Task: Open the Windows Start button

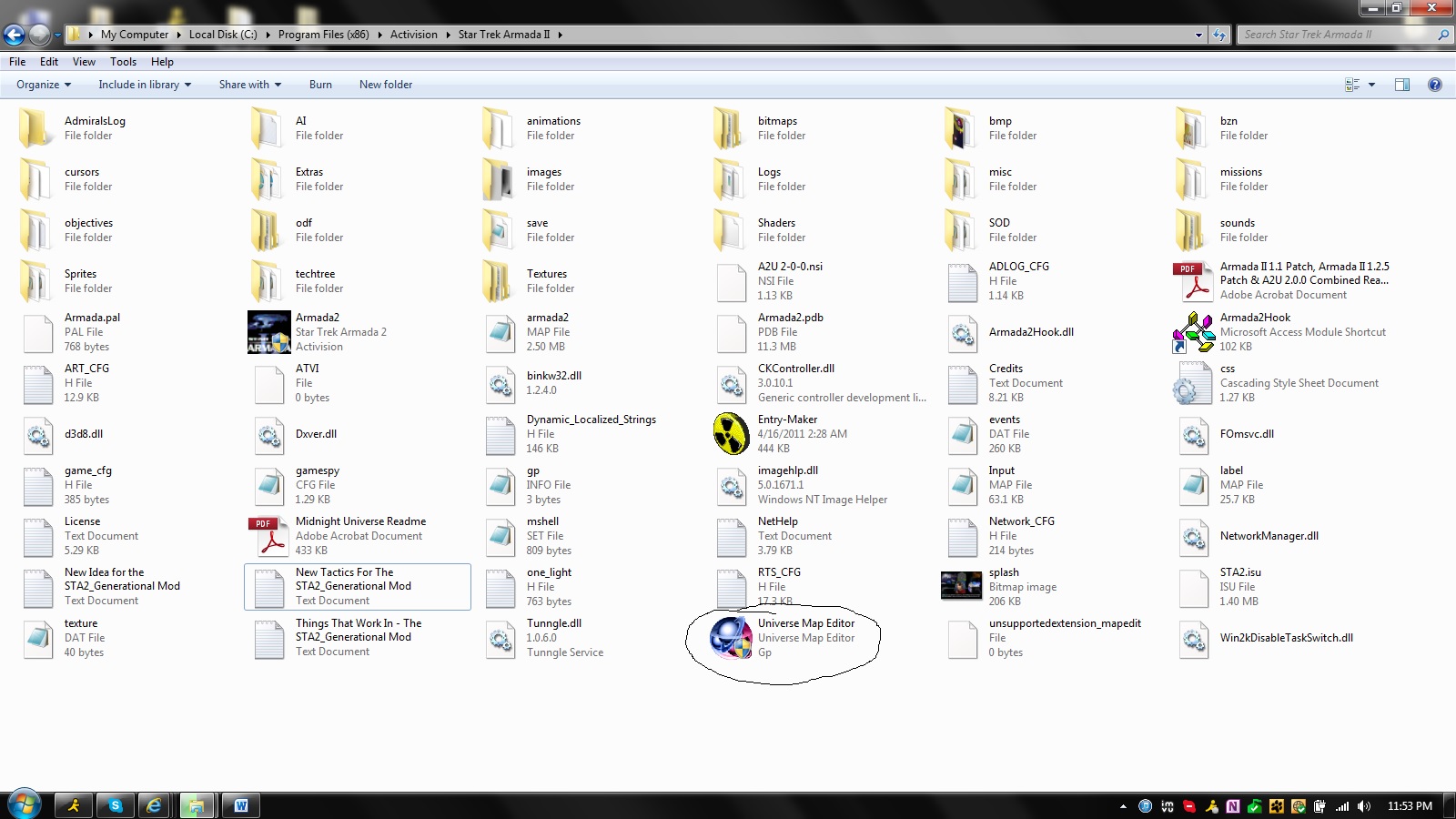Action: coord(24,805)
